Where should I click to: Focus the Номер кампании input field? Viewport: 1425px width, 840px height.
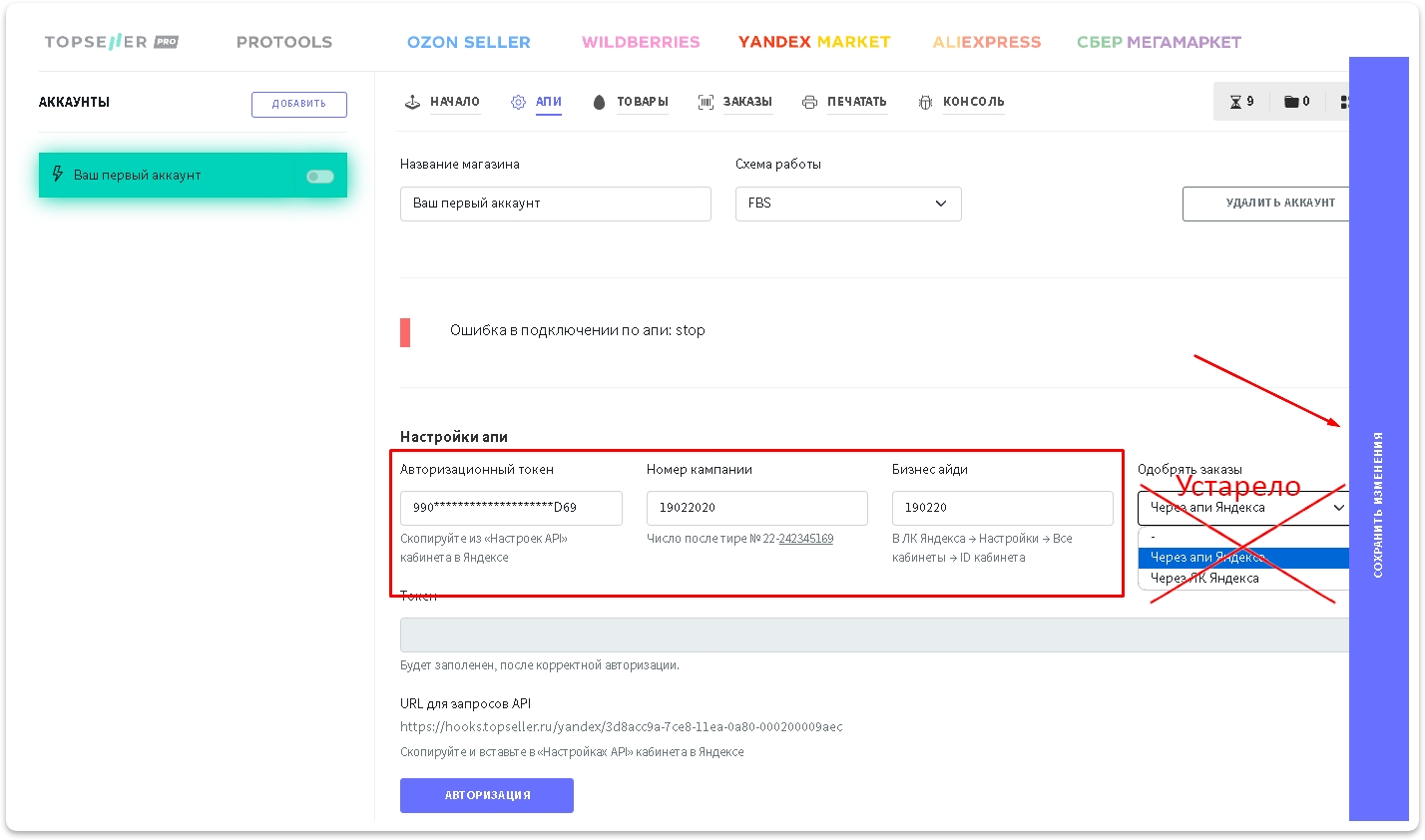pos(756,508)
